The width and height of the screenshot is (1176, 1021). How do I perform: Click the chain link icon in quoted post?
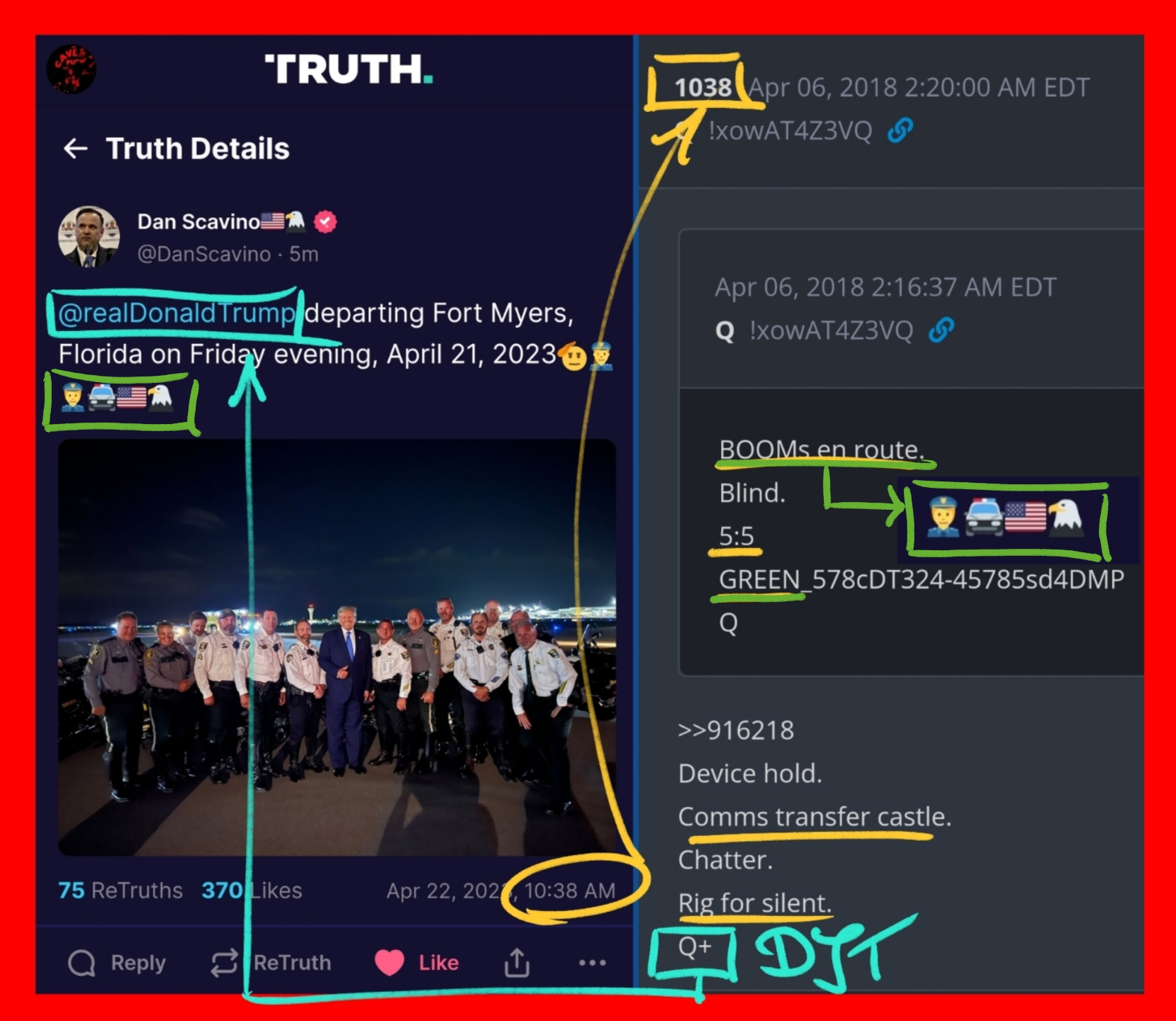click(941, 330)
